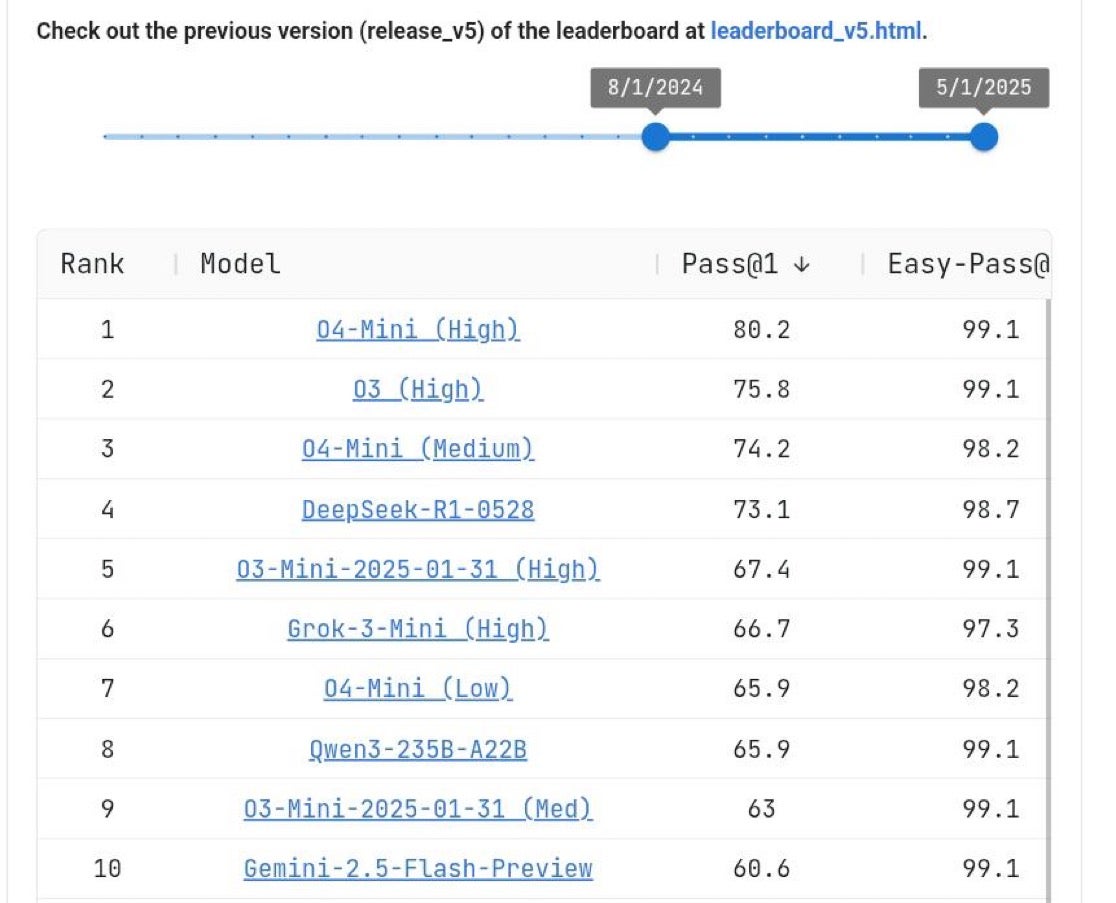Open the Qwen3-235B-A22B model link
Screen dimensions: 1116x903
[417, 749]
